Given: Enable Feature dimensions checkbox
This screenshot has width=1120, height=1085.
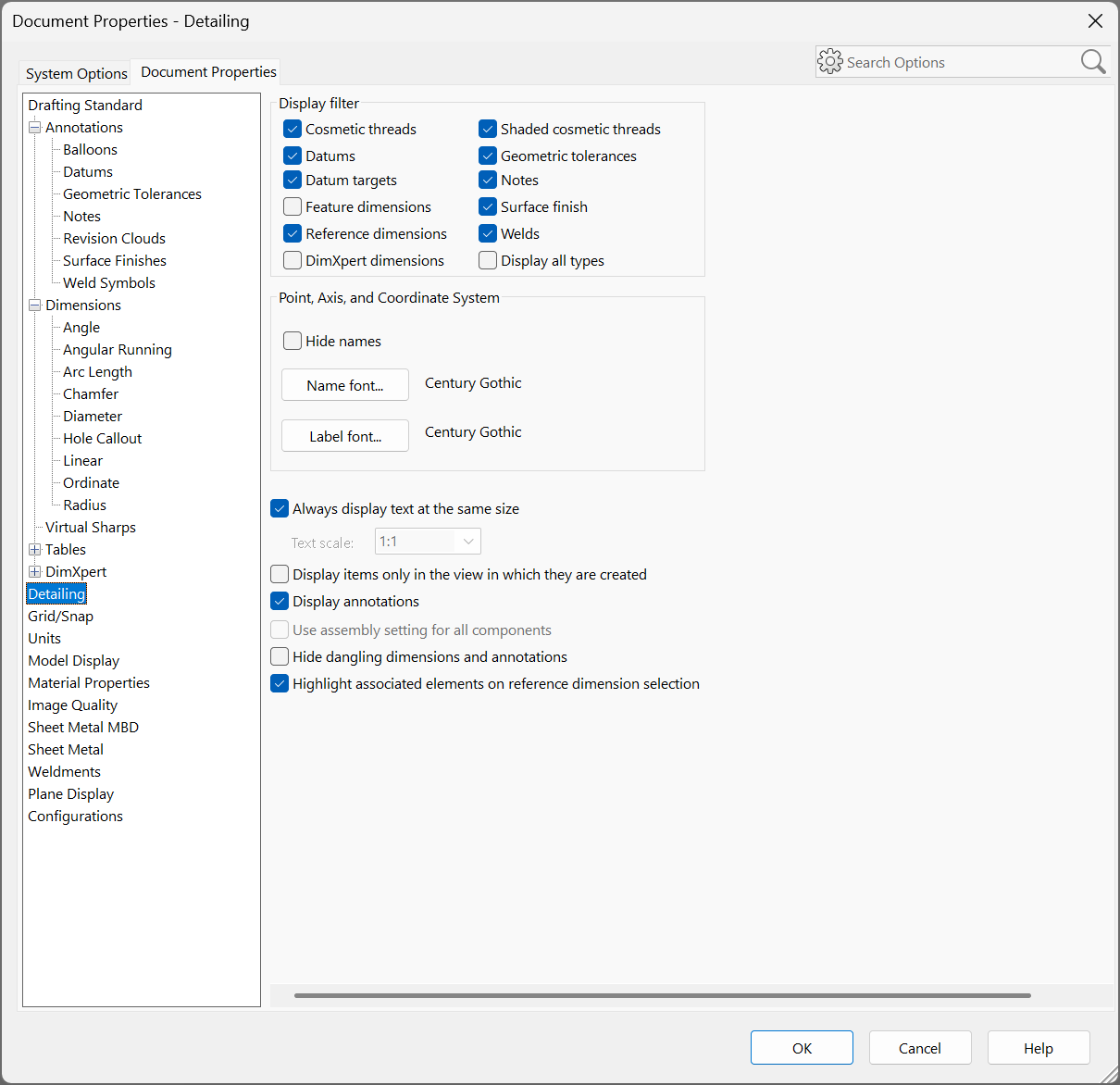Looking at the screenshot, I should click(x=292, y=206).
